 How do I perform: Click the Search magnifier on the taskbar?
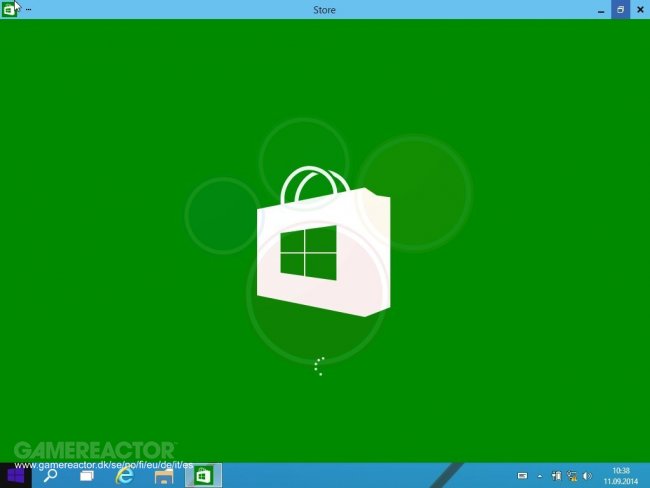click(x=51, y=476)
